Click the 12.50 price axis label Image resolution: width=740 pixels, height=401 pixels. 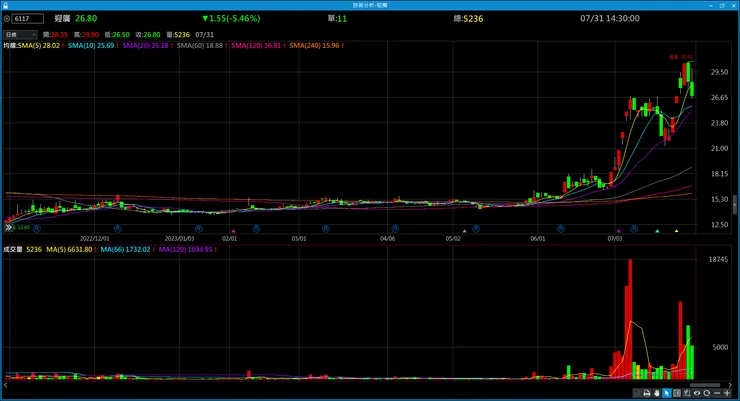point(719,225)
